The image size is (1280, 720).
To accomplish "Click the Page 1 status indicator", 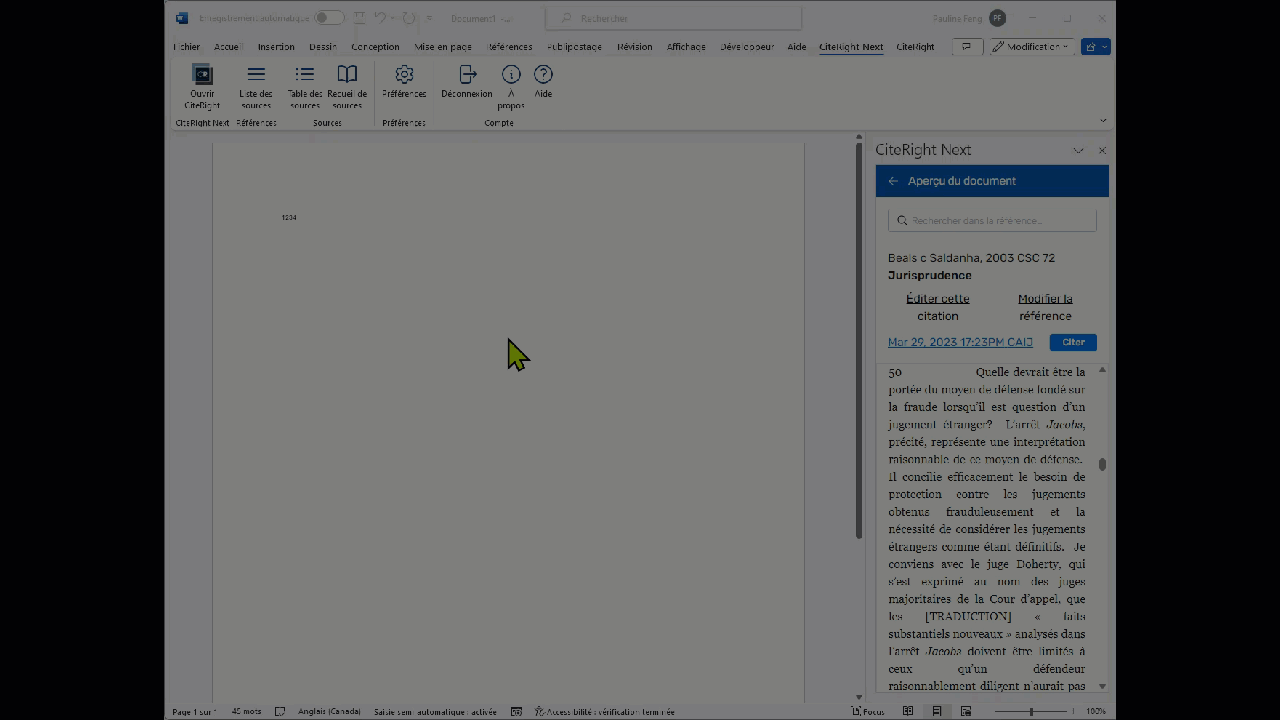I will coord(193,711).
